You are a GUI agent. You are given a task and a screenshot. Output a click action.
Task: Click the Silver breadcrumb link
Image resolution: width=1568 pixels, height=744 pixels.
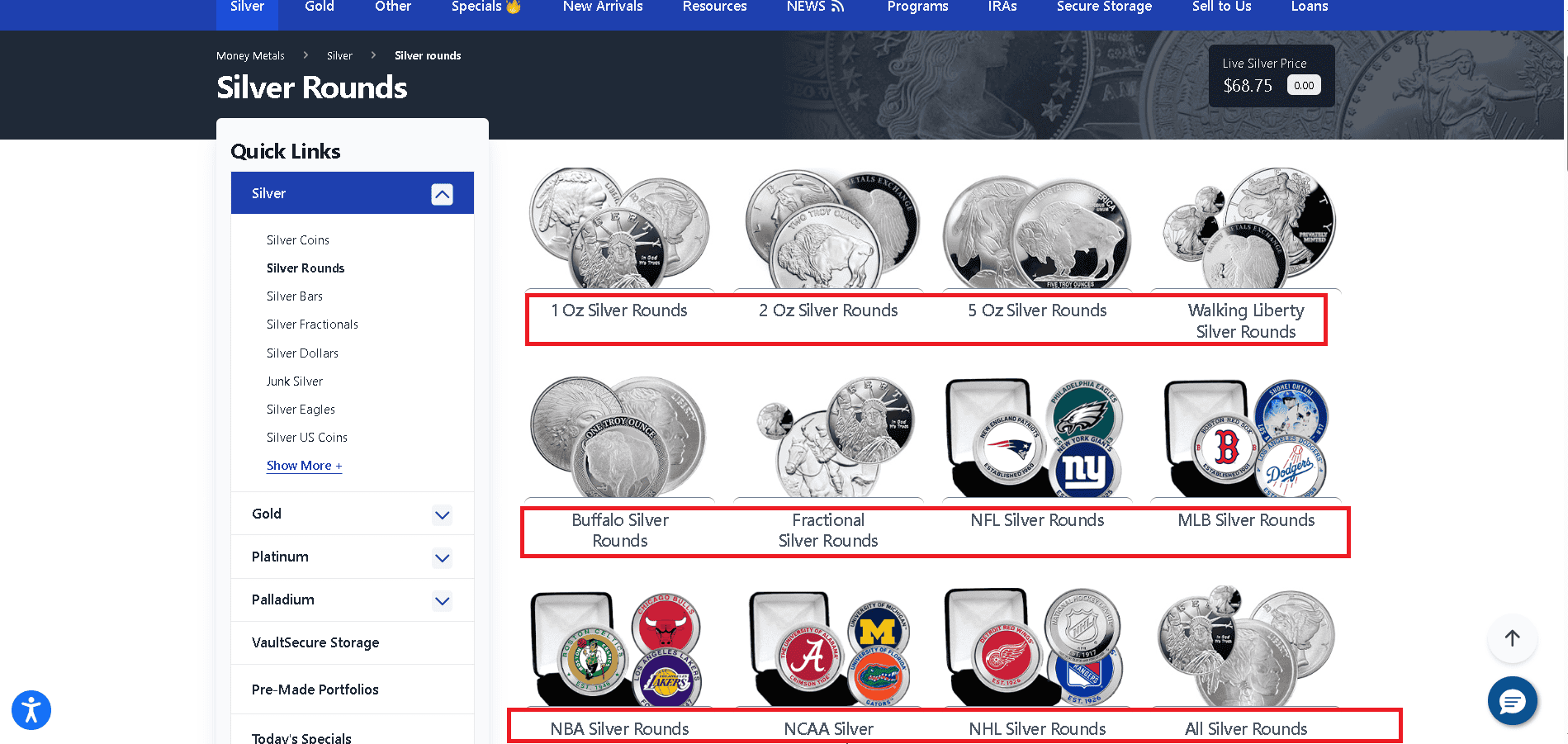click(x=339, y=56)
